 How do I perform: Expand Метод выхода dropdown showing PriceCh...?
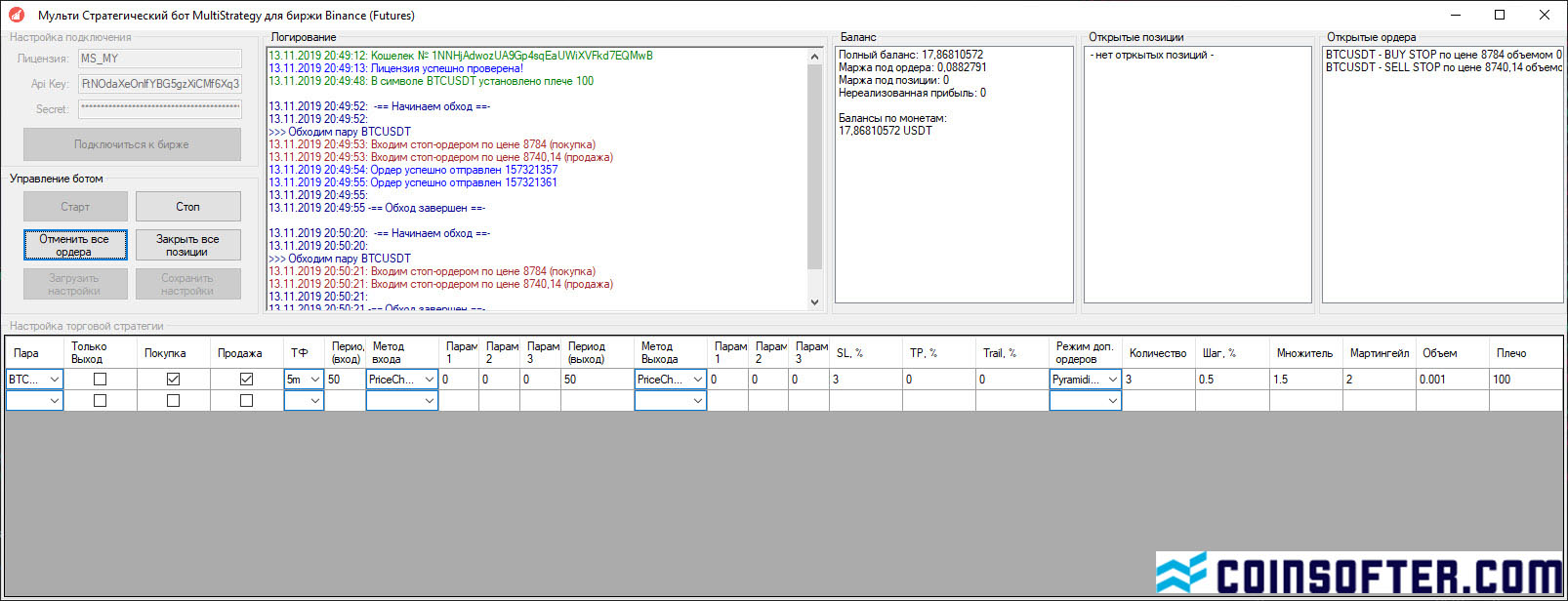coord(670,380)
